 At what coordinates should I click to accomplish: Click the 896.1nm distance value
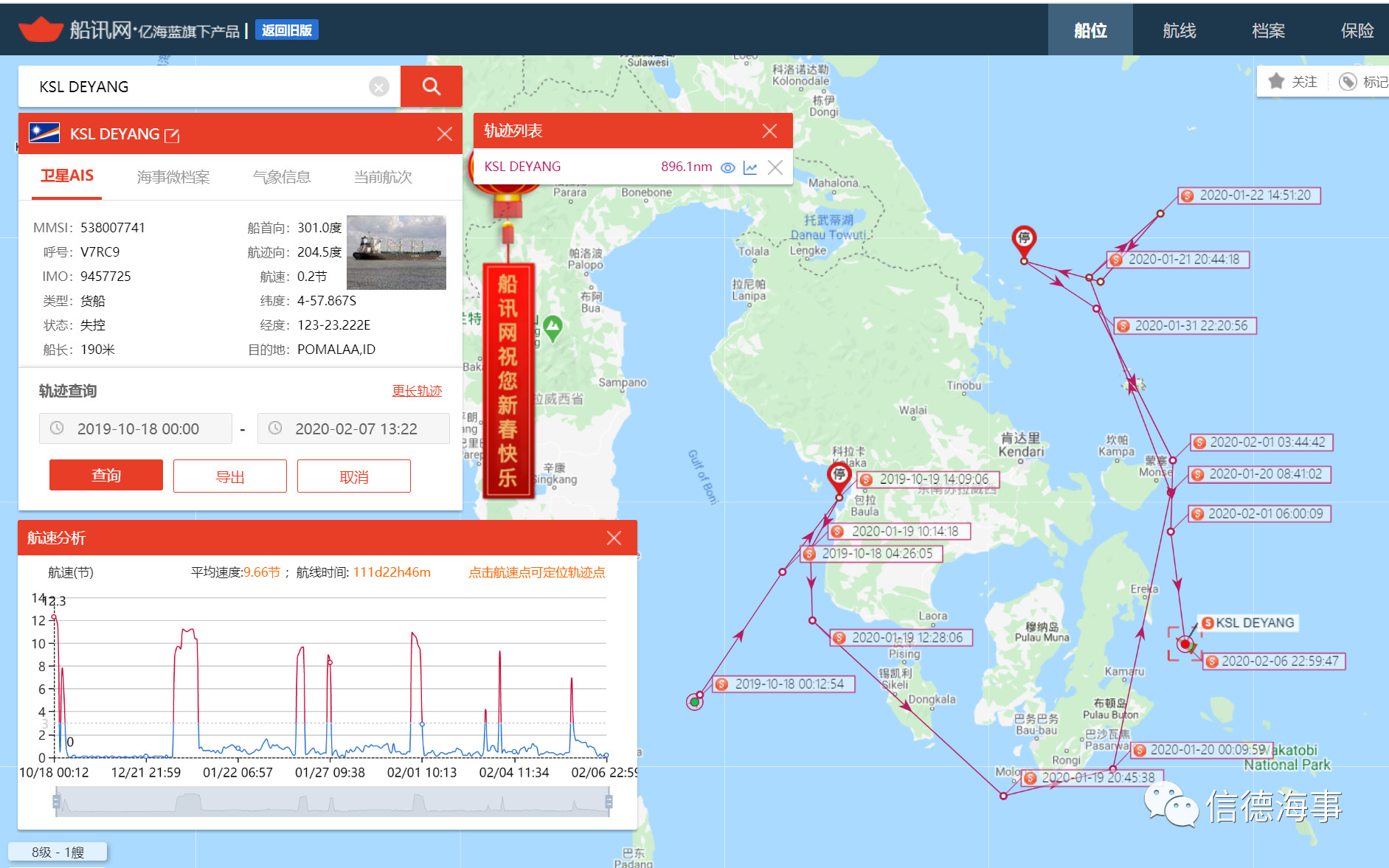click(686, 167)
